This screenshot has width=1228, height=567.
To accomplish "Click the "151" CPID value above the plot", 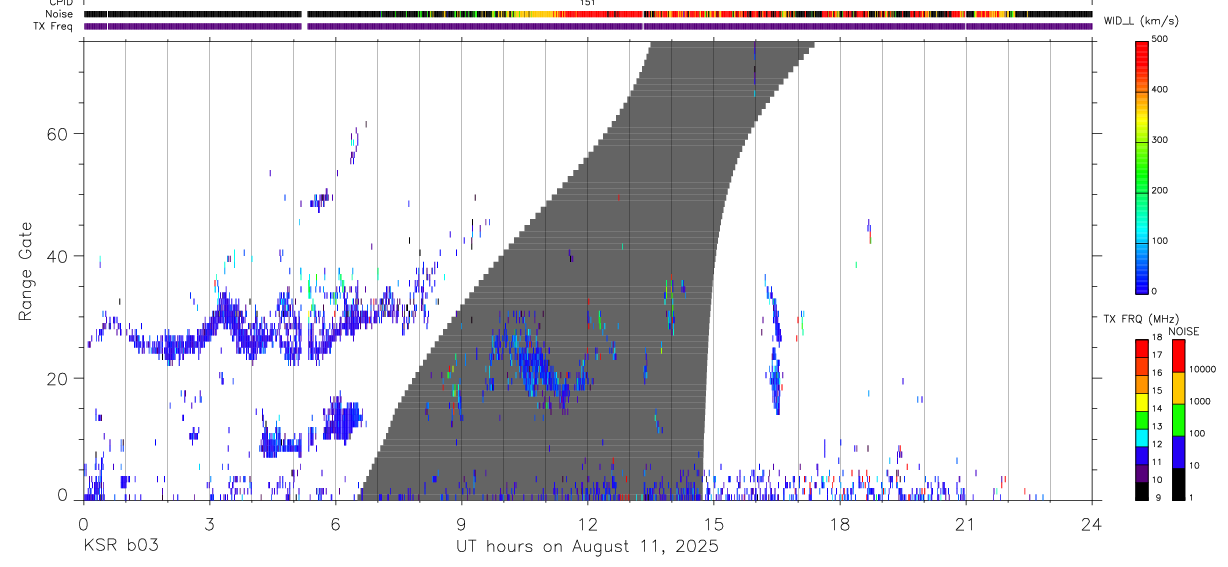I will 587,3.
